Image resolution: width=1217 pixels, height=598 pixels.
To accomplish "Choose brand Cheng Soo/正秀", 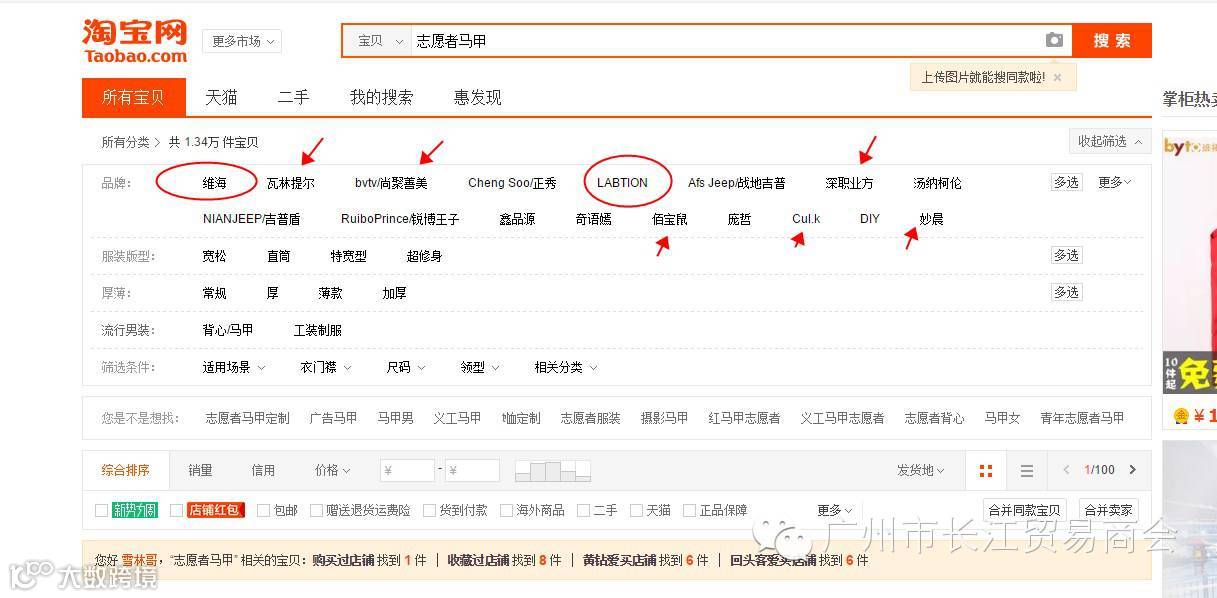I will [512, 183].
